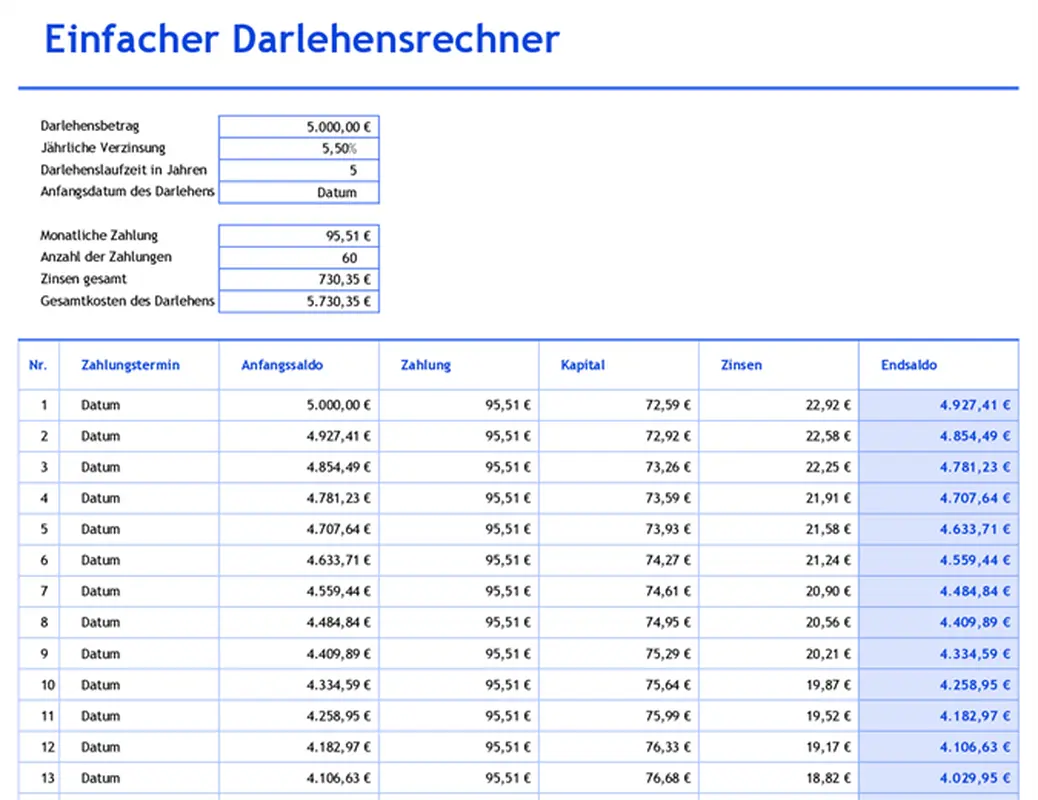Screen dimensions: 1038x800
Task: Select Anzahl der Zahlungen value 60
Action: click(299, 258)
